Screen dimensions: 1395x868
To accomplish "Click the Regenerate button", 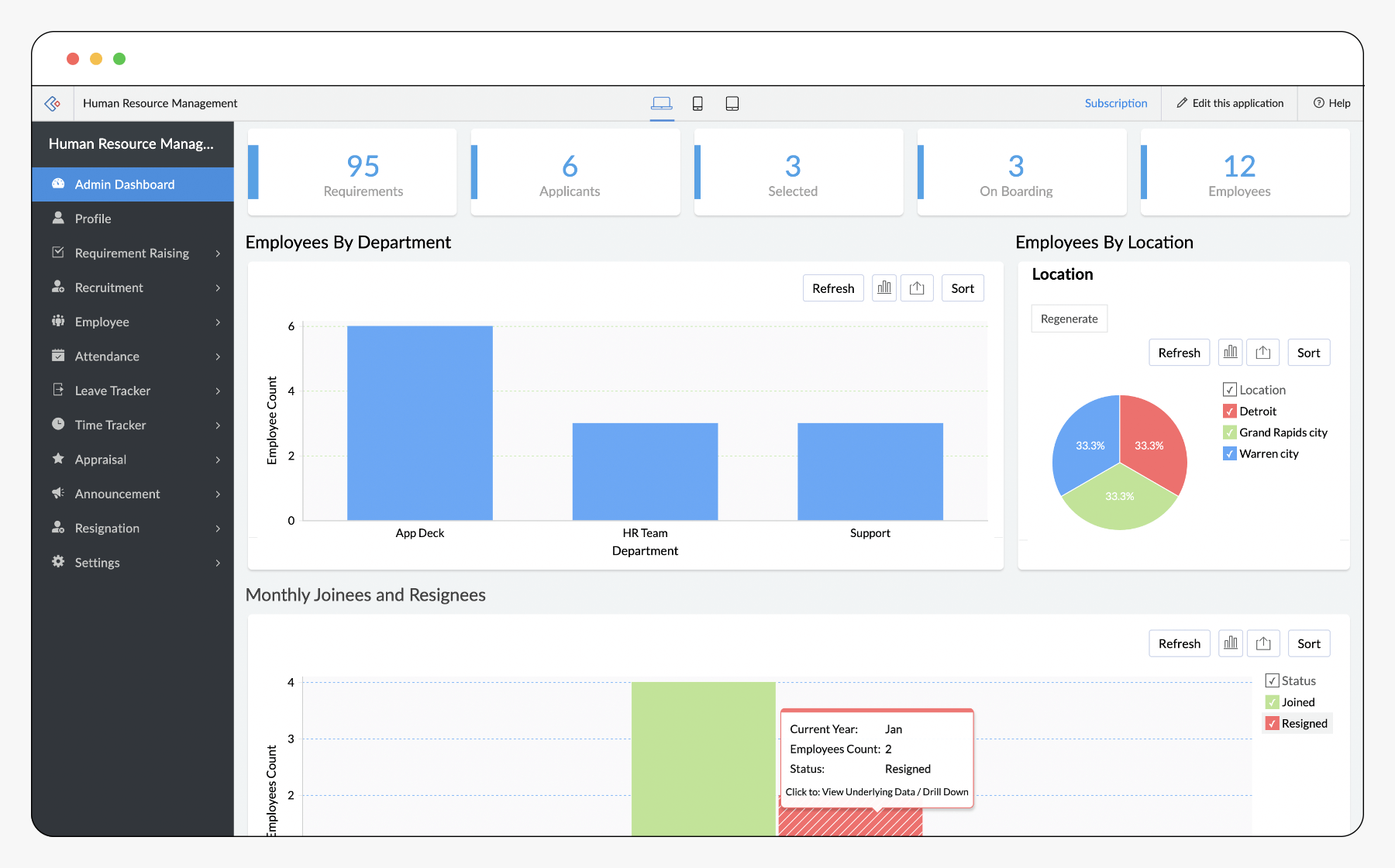I will tap(1069, 319).
